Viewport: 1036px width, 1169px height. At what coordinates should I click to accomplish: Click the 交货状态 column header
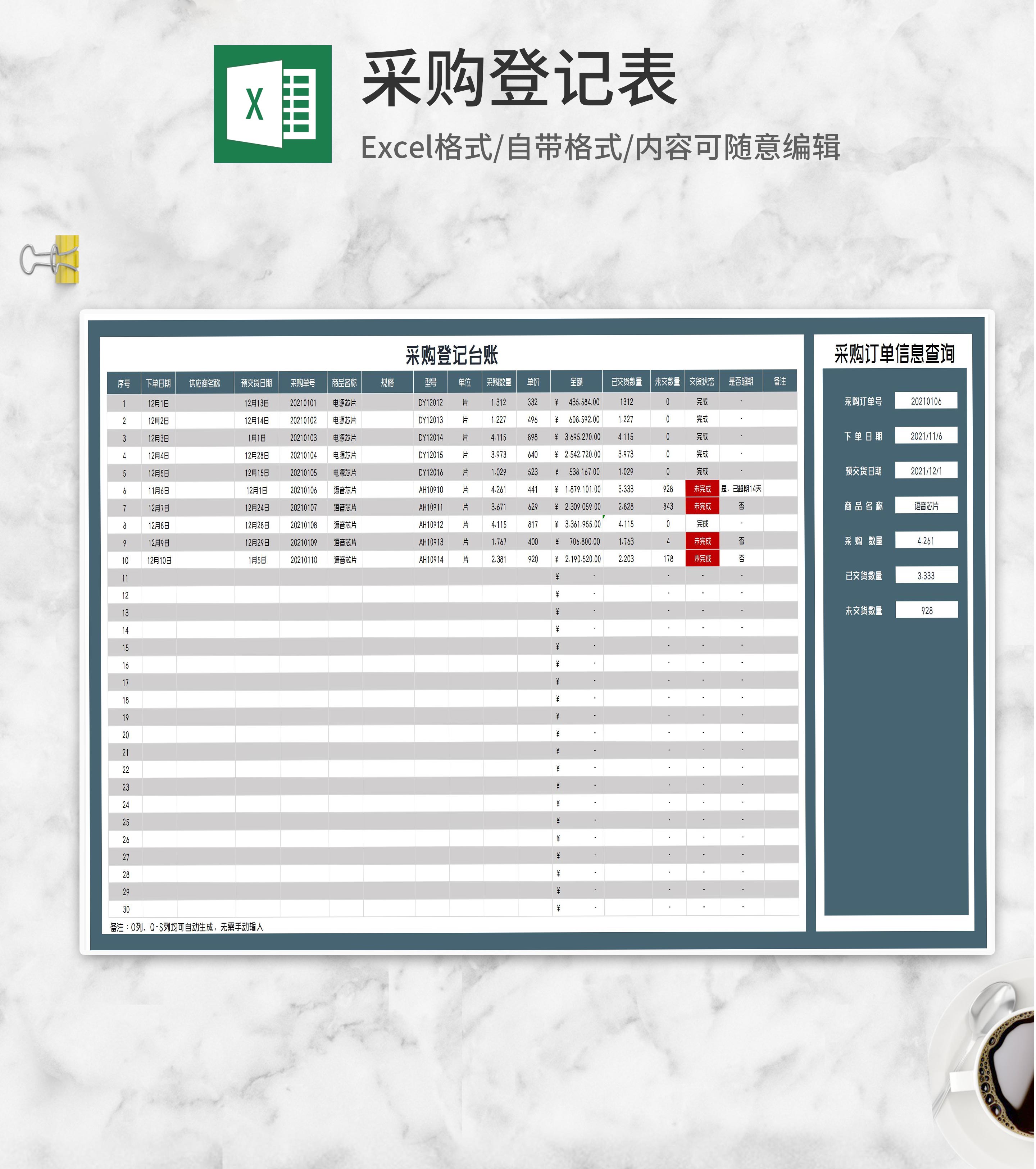tap(703, 382)
